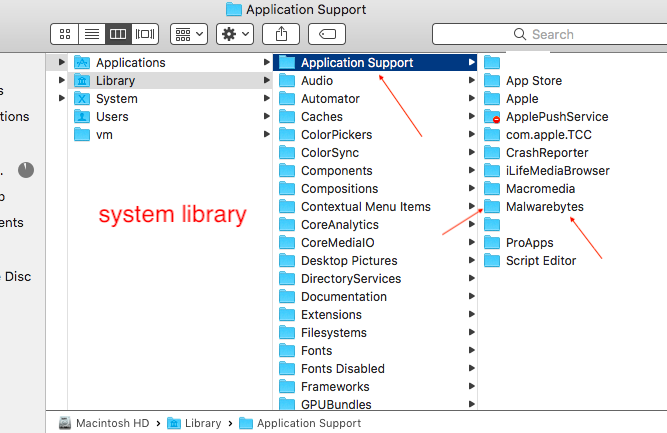Click the Components folder icon
The image size is (667, 433).
click(287, 171)
